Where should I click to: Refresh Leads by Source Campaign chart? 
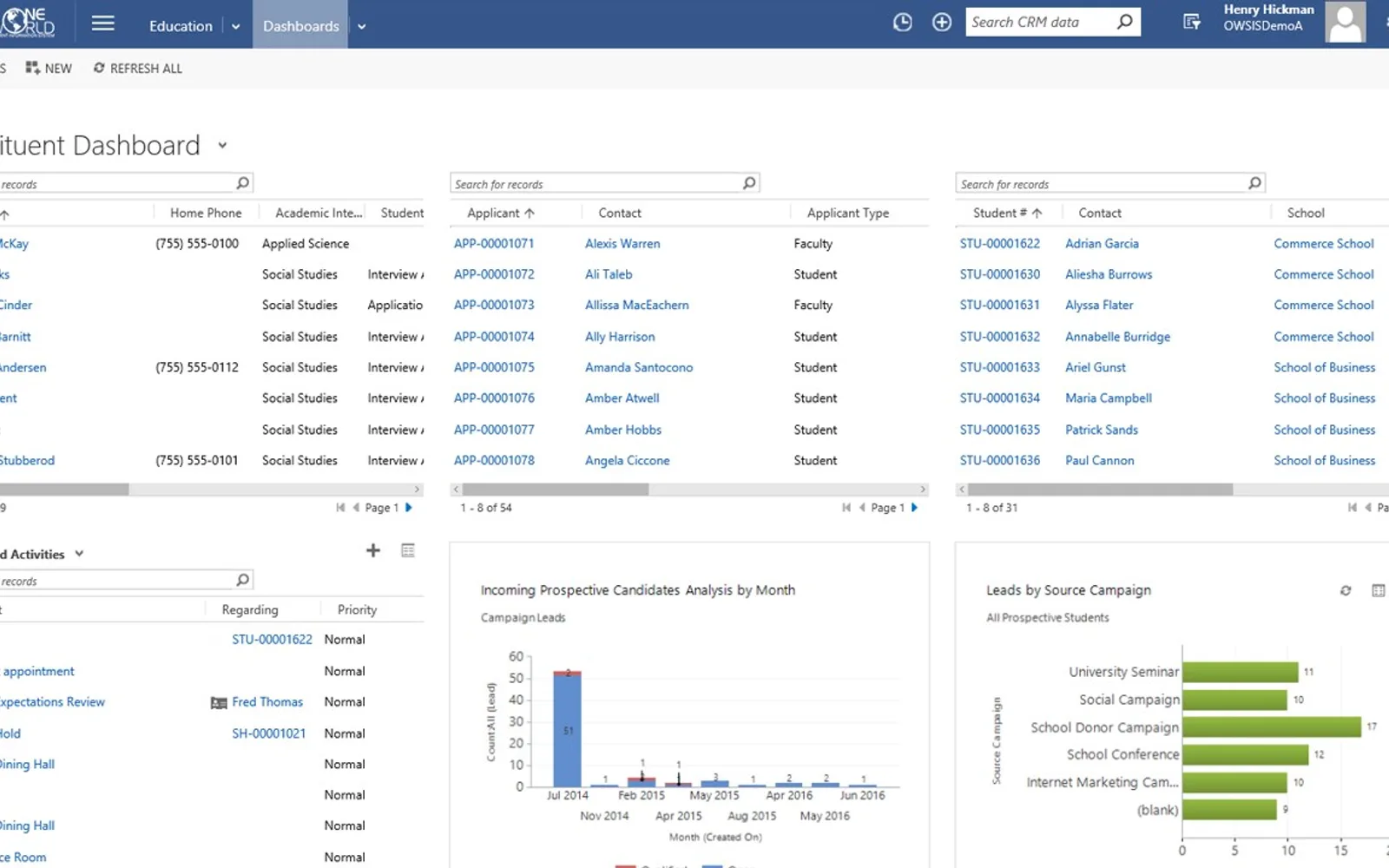coord(1346,590)
